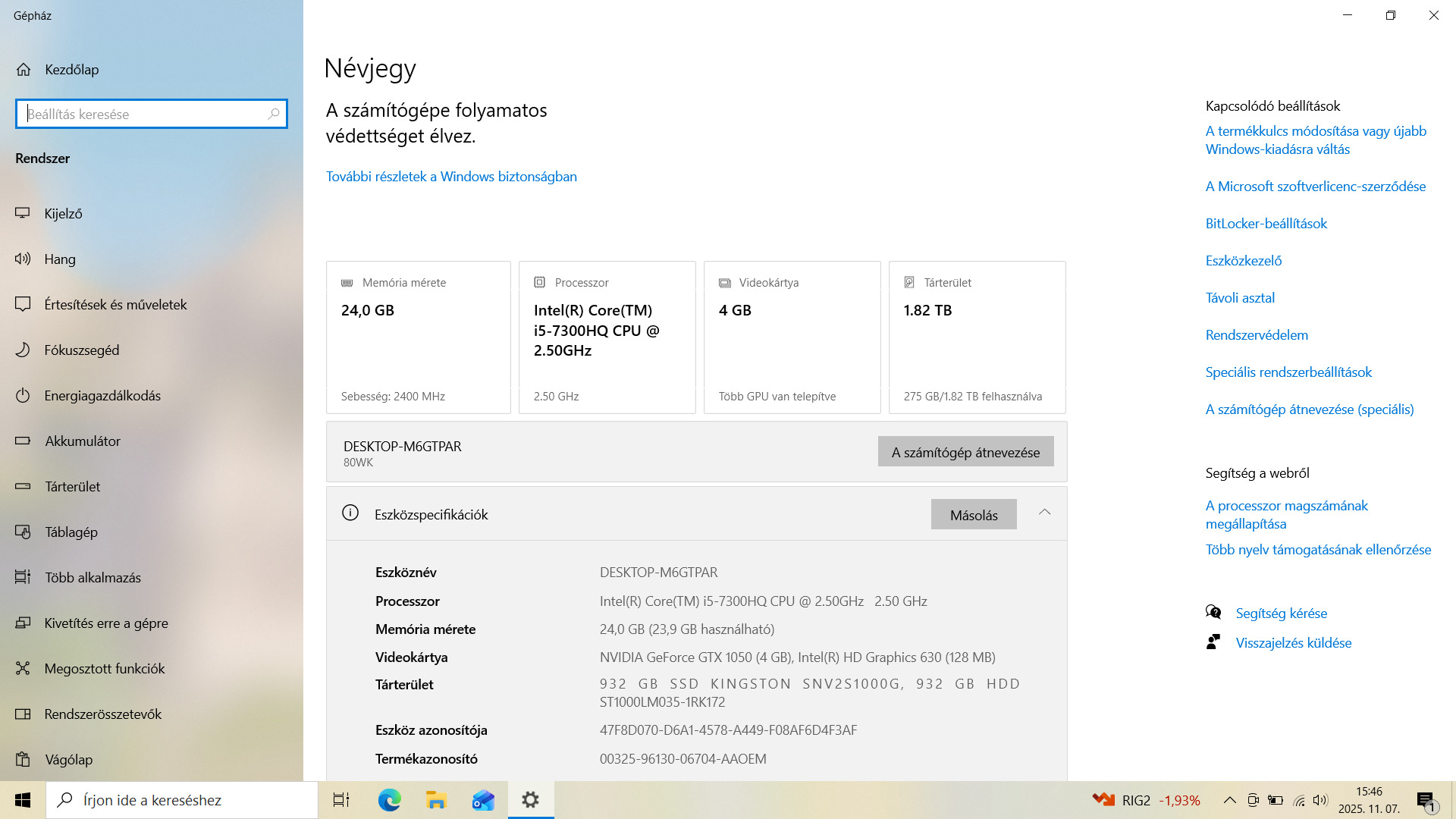Open Értesítések és műveletek menu item

(x=115, y=305)
